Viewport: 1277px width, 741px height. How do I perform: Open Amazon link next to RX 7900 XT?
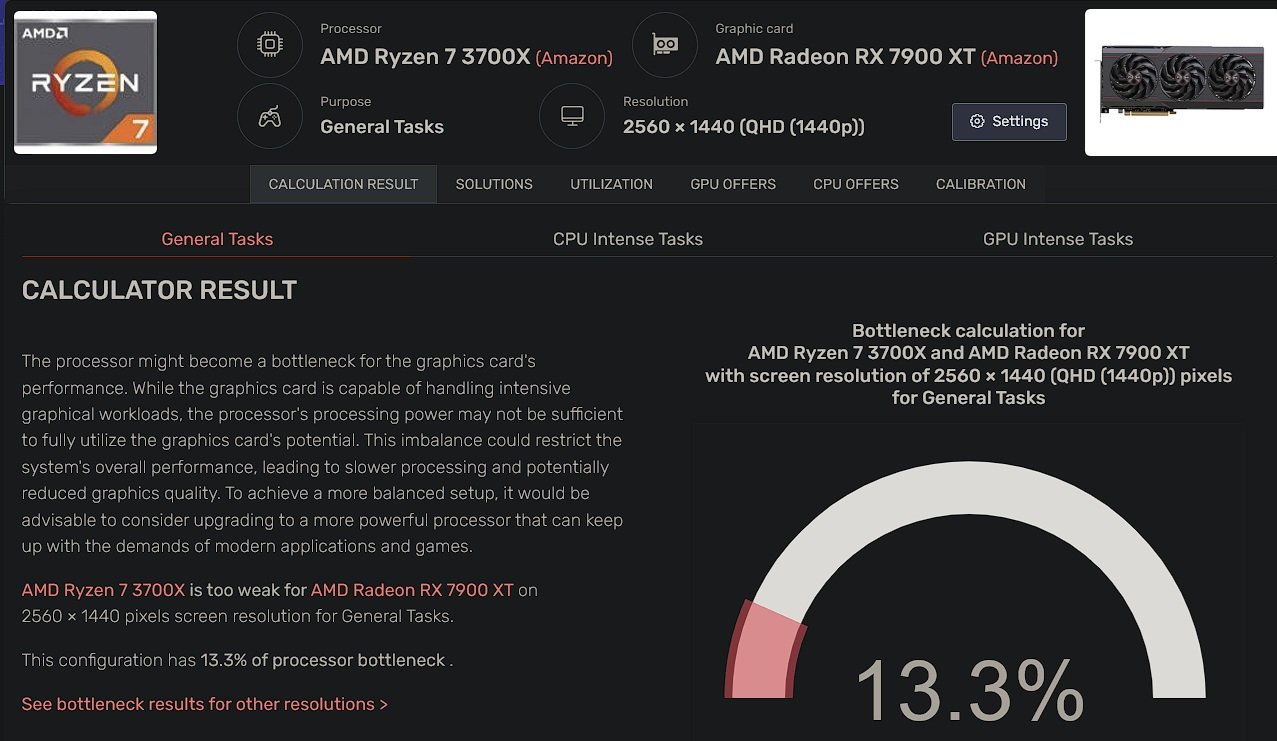click(1019, 58)
